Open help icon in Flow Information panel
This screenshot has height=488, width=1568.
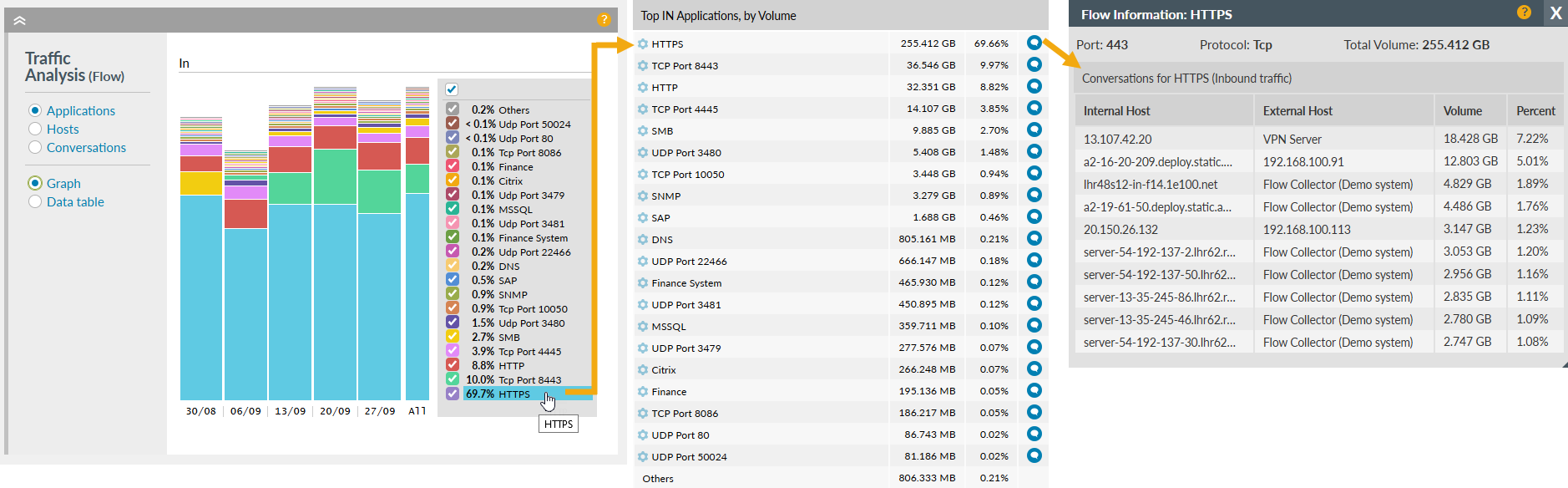coord(1524,13)
